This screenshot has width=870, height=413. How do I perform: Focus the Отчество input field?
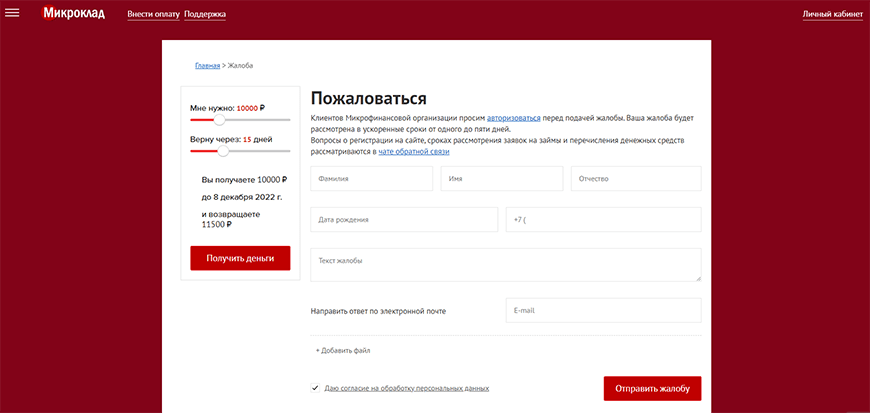[x=636, y=179]
